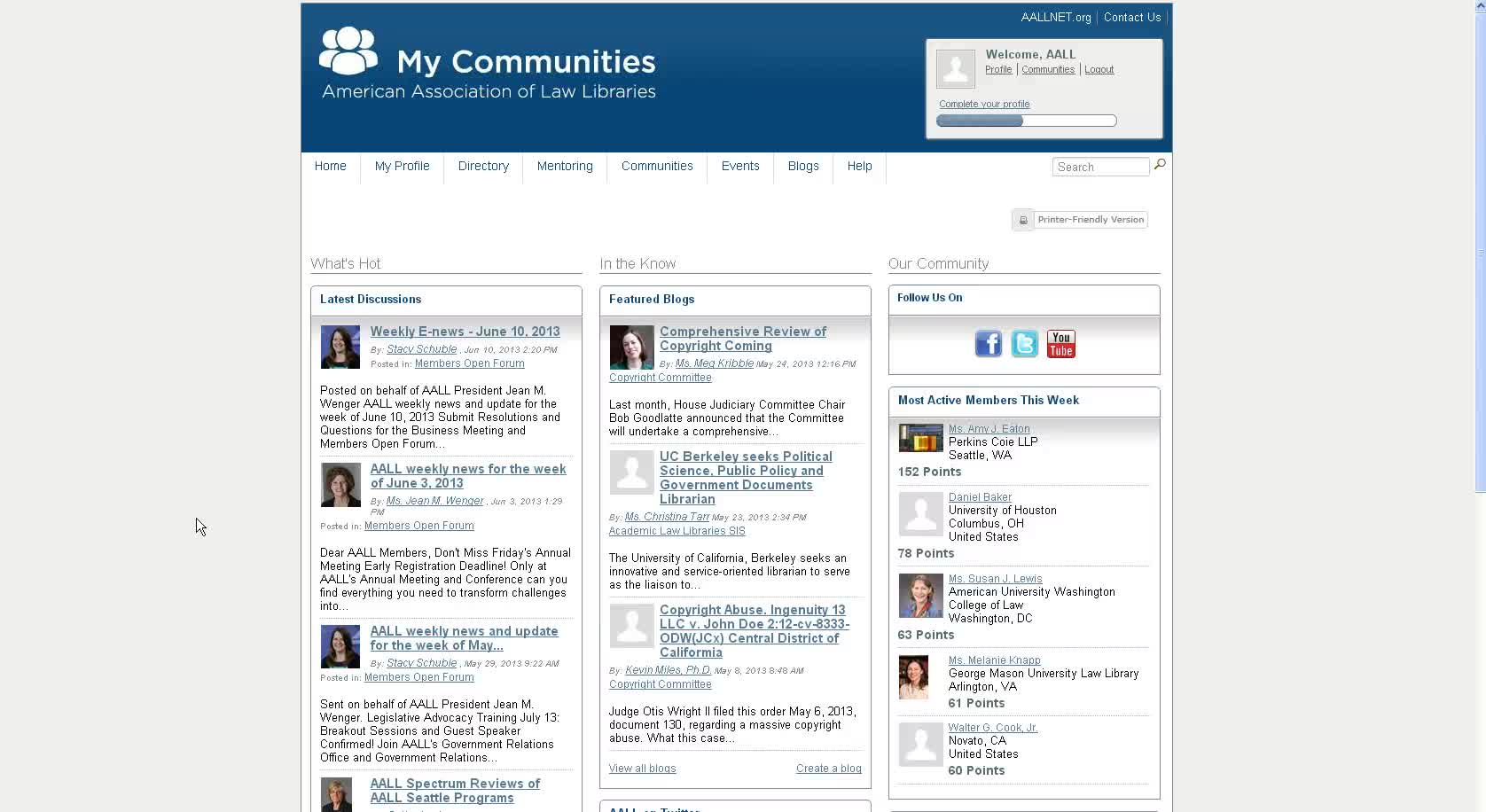Open Ms. Amy J. Eaton's member profile
This screenshot has height=812, width=1486.
(989, 429)
